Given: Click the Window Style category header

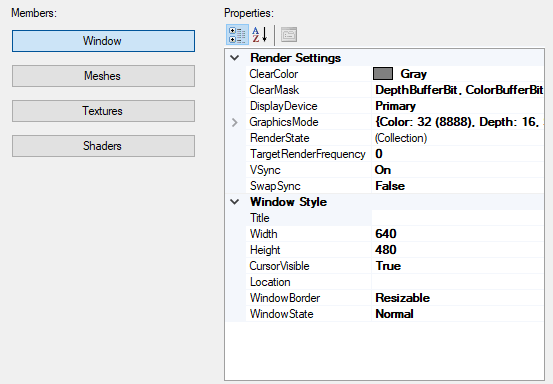Looking at the screenshot, I should [288, 202].
